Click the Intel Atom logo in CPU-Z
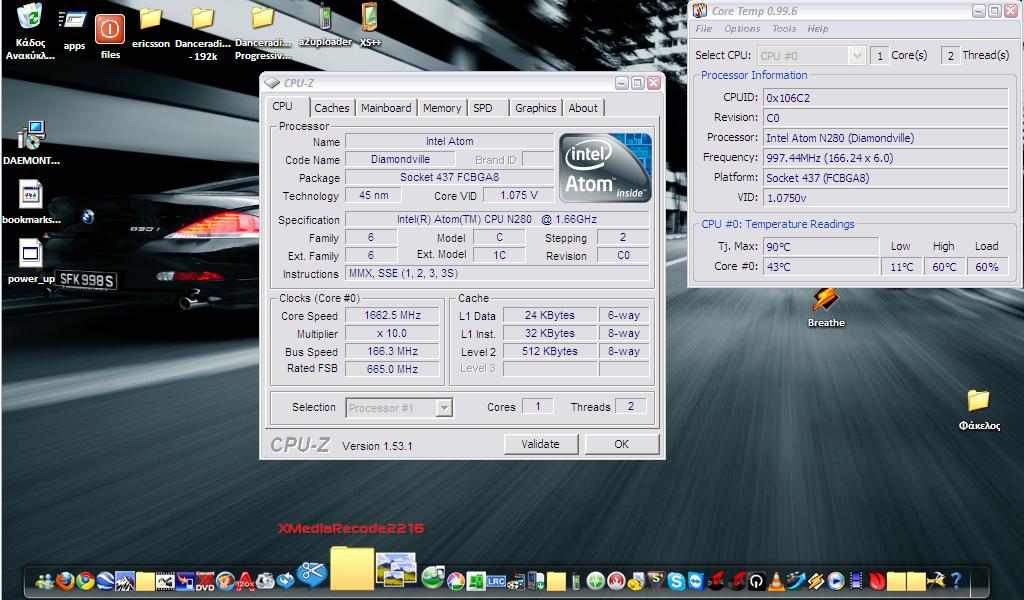 coord(605,168)
